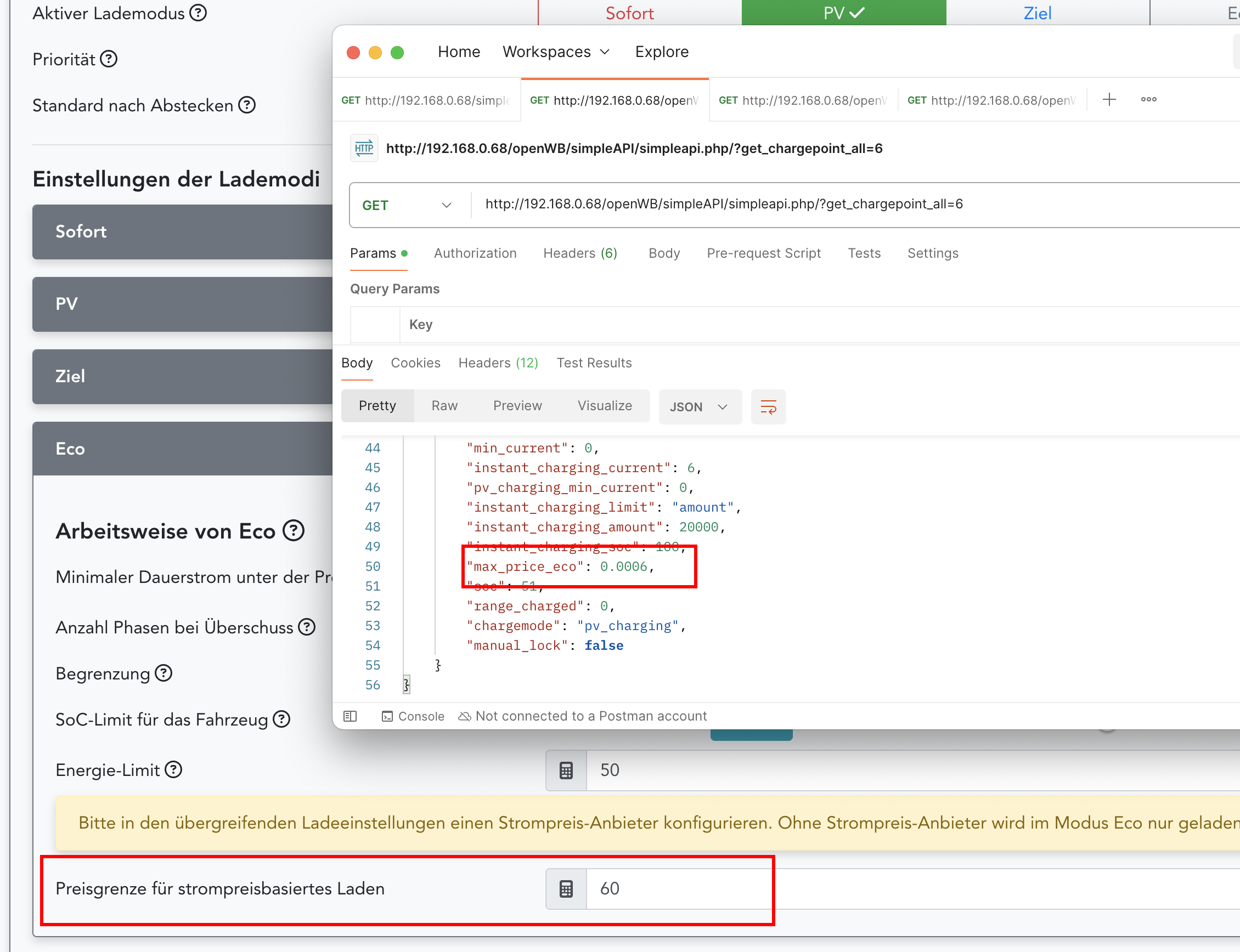Click the help icon next to Aktiver Lademodus
The width and height of the screenshot is (1240, 952).
198,13
